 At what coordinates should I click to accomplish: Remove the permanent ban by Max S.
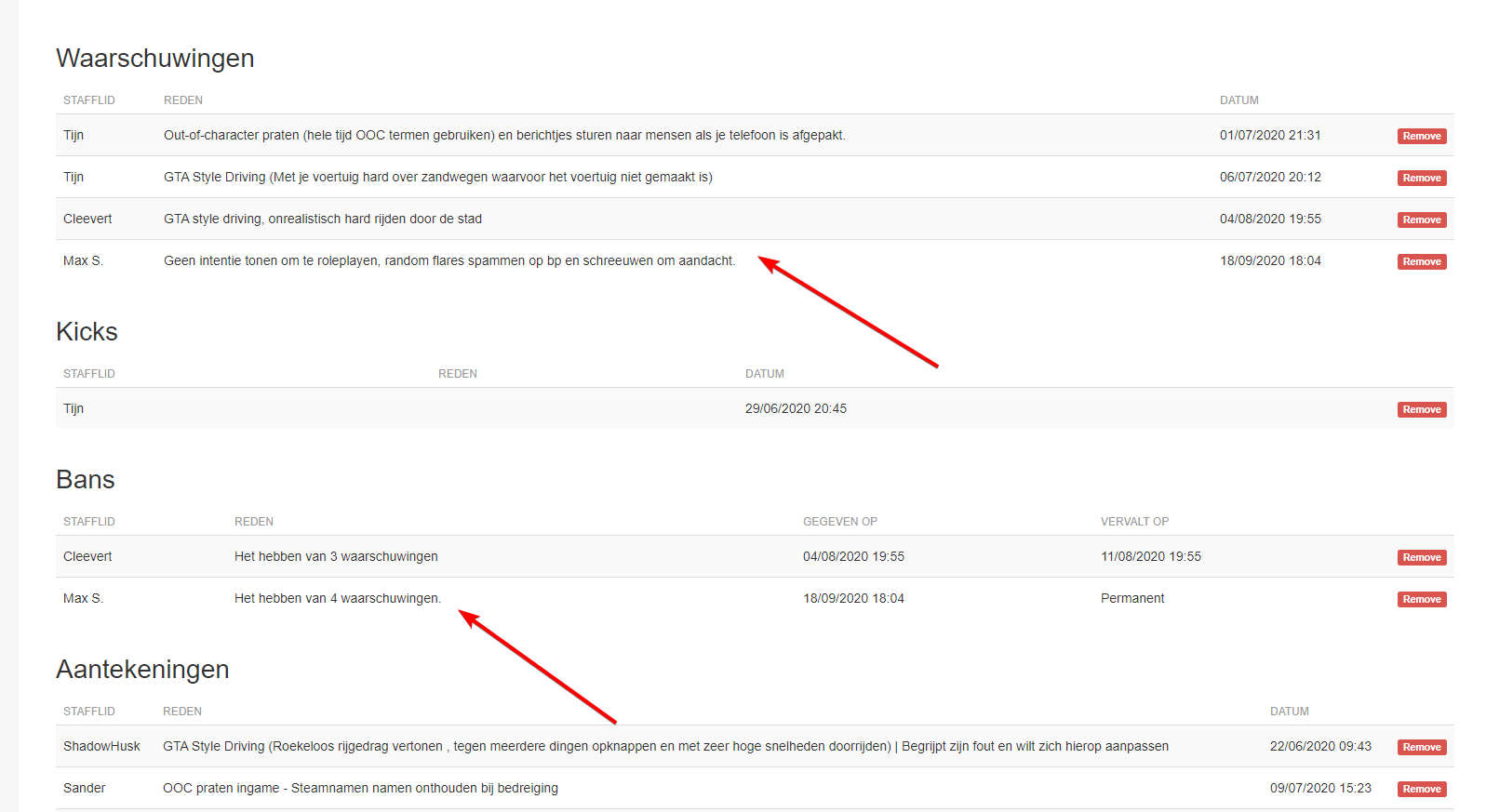coord(1421,599)
